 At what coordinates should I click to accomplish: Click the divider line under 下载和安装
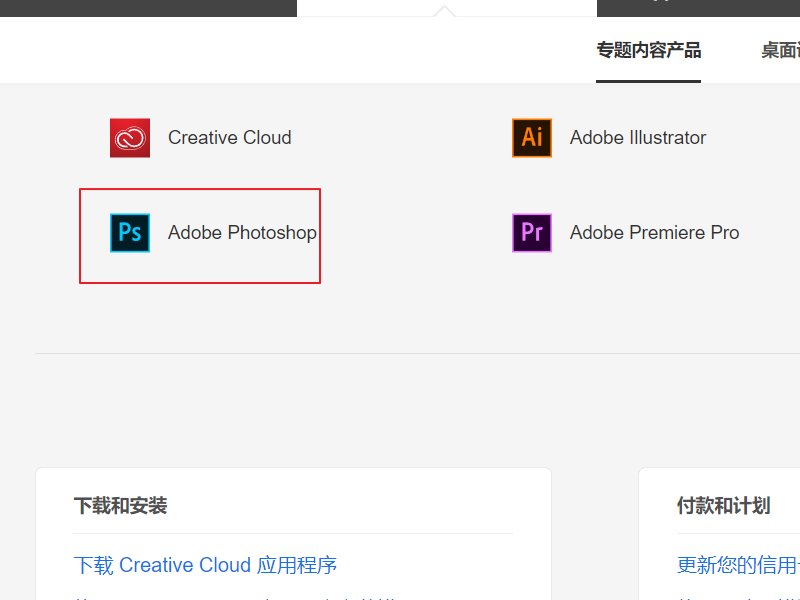pyautogui.click(x=292, y=533)
